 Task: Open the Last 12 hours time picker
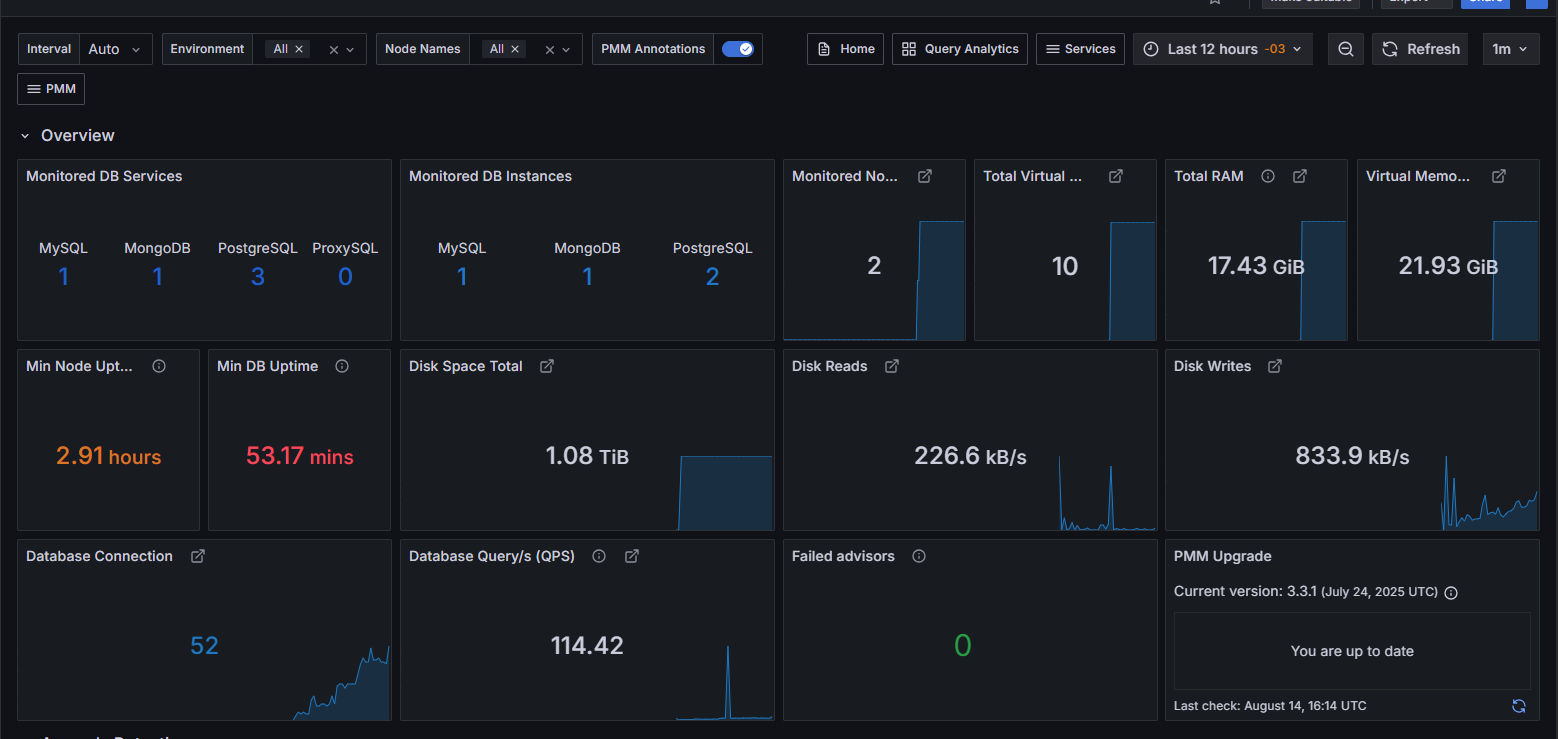pos(1222,49)
